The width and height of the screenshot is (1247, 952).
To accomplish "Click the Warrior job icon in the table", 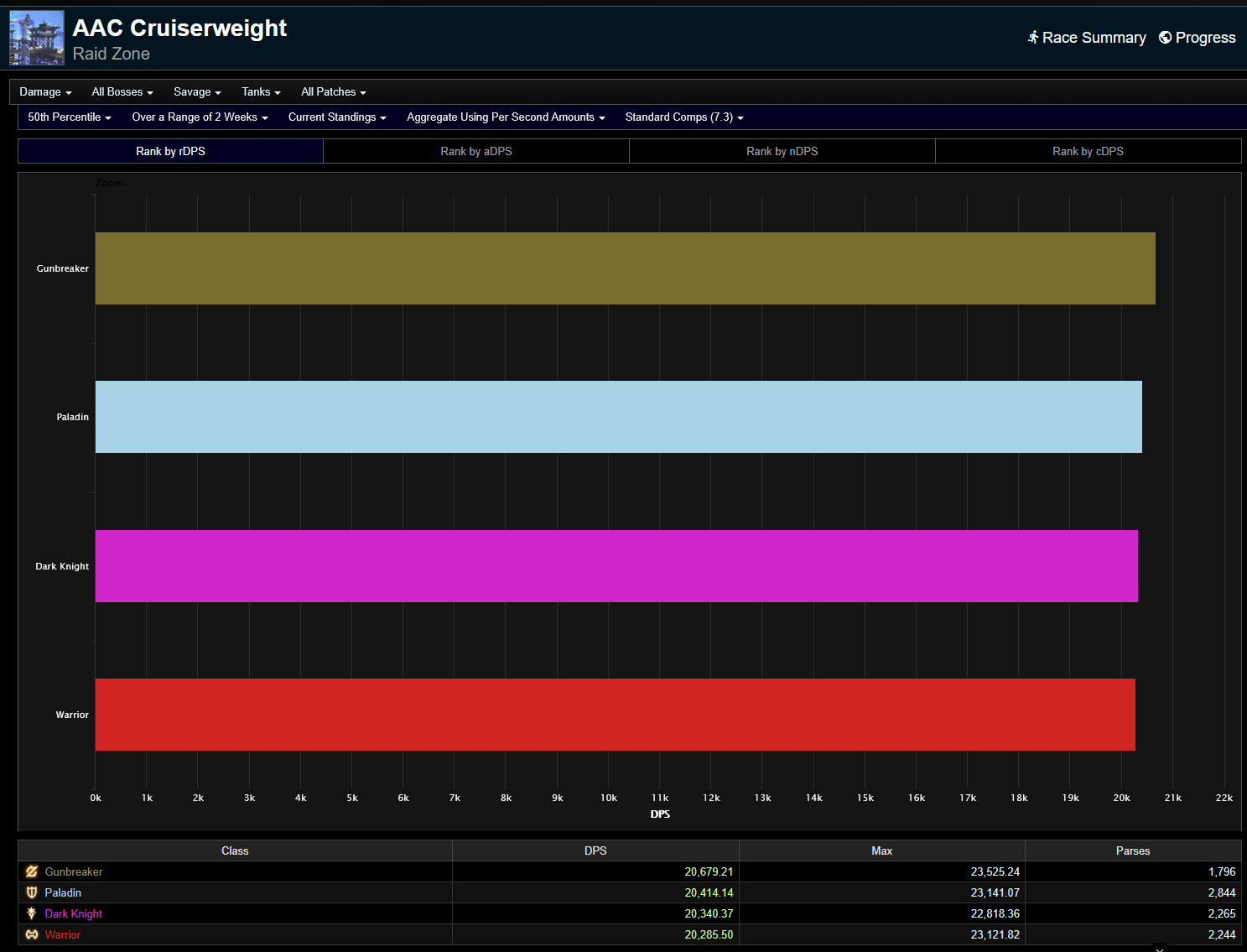I will point(32,934).
